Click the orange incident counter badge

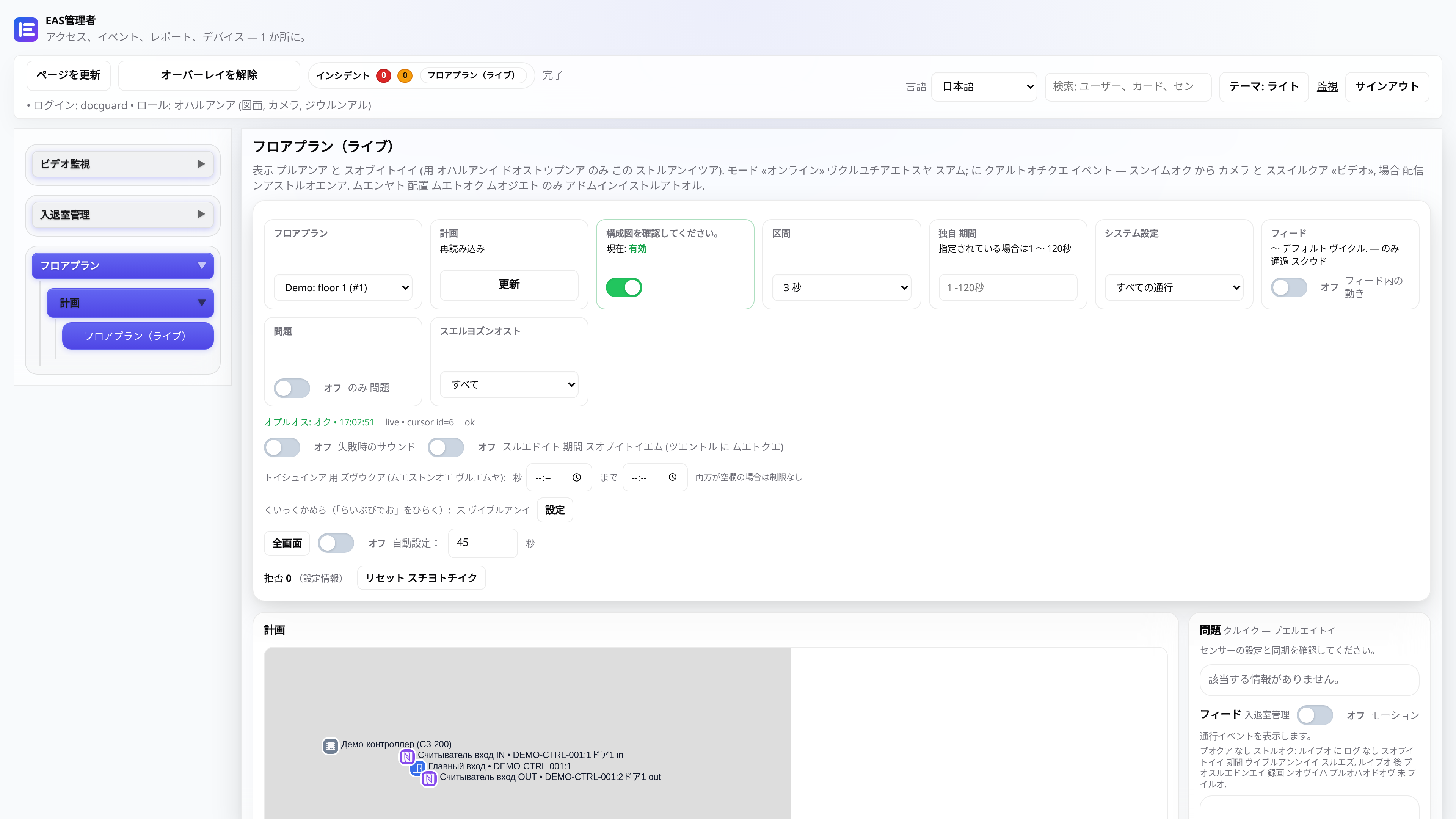pyautogui.click(x=405, y=75)
